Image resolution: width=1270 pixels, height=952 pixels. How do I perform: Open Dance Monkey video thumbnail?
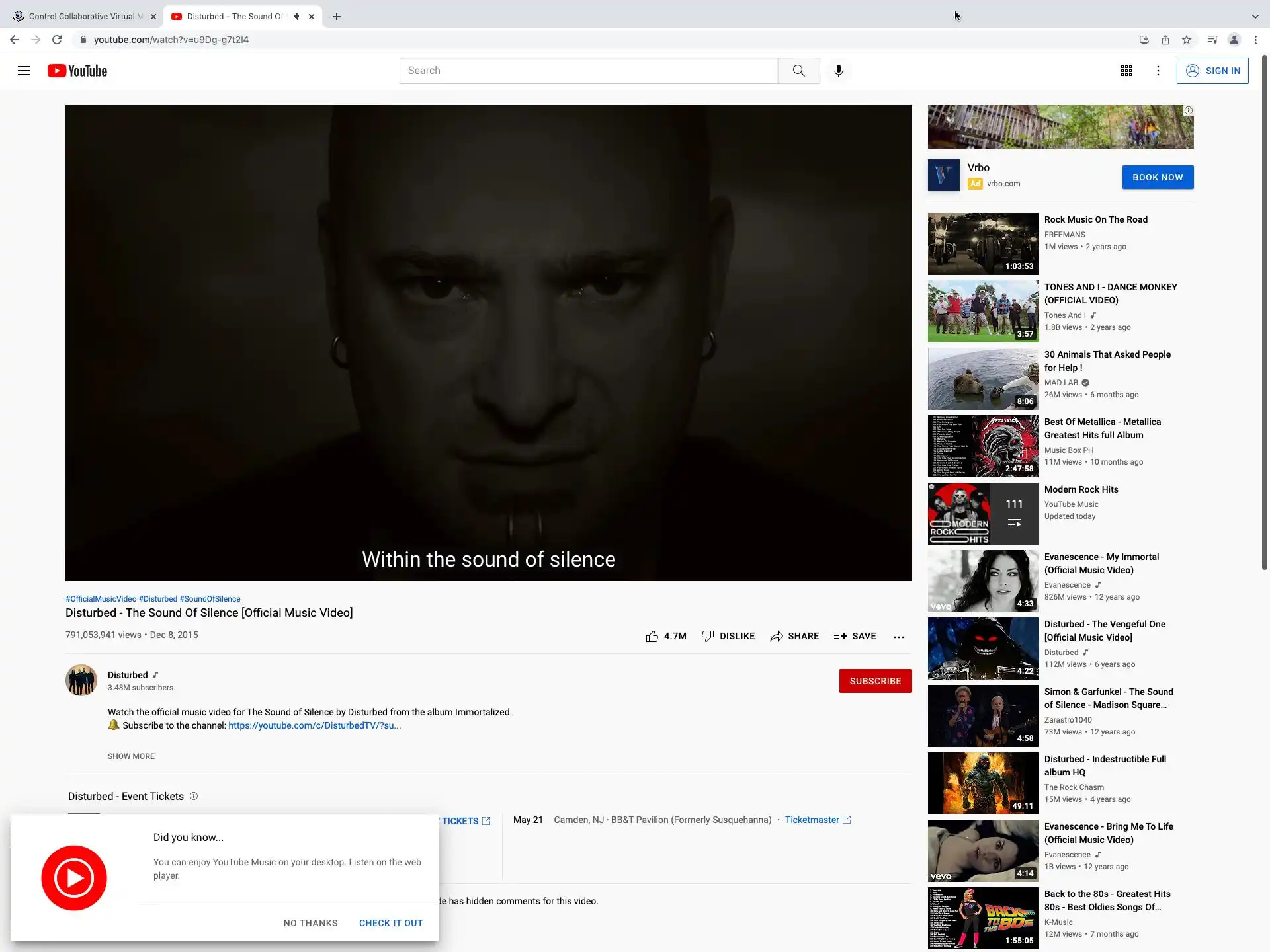point(983,311)
